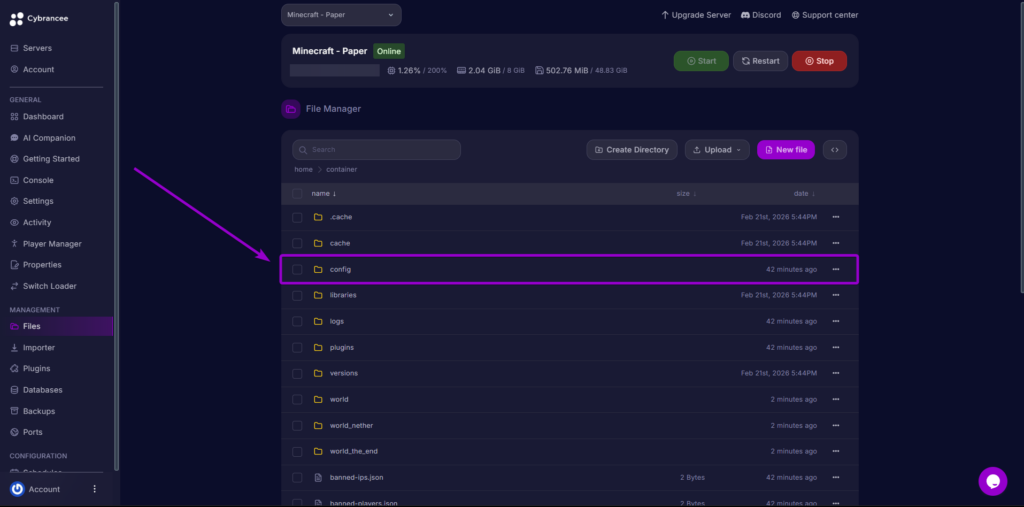1024x507 pixels.
Task: Check the plugins folder checkbox
Action: 297,348
